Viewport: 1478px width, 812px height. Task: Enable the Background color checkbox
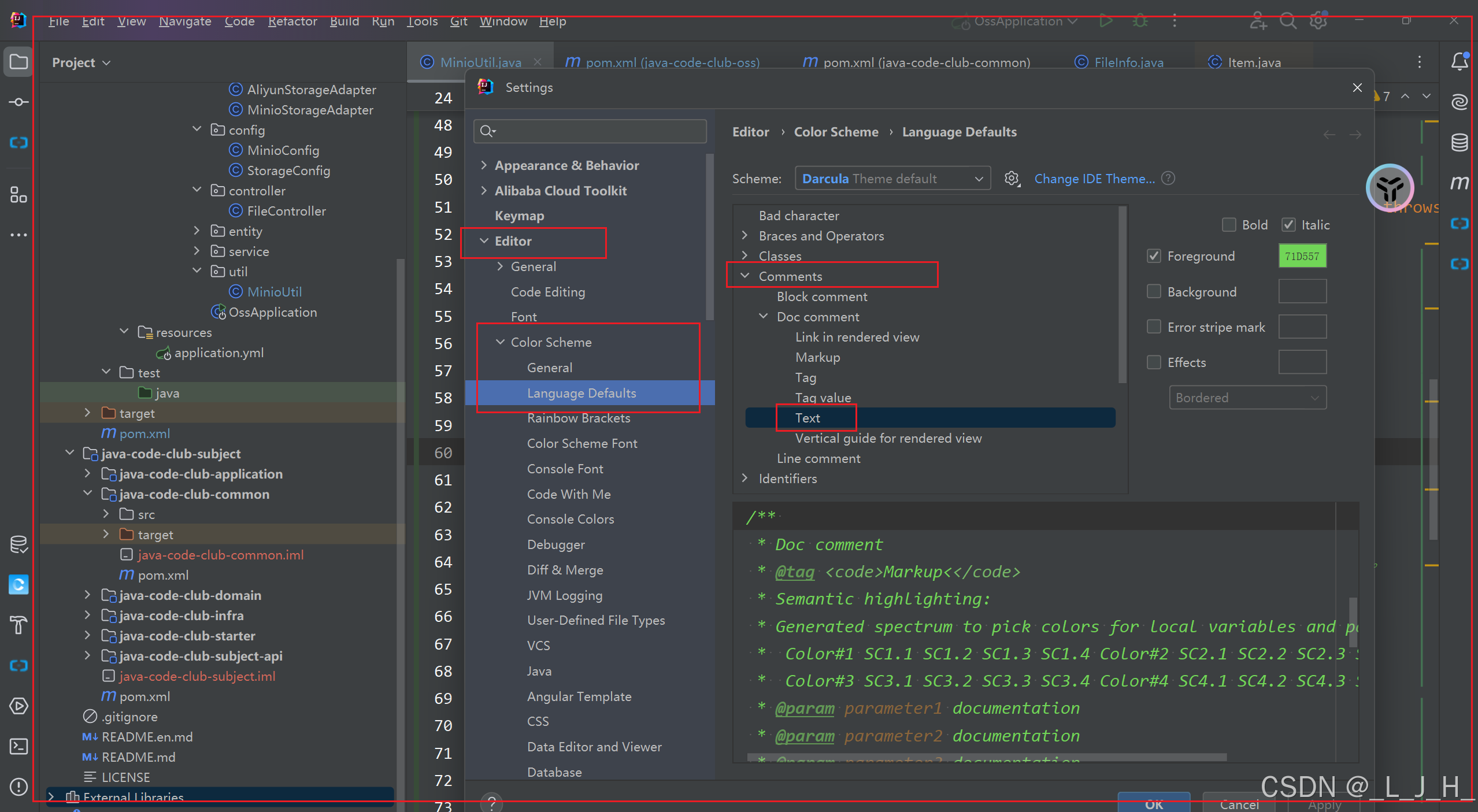coord(1154,292)
